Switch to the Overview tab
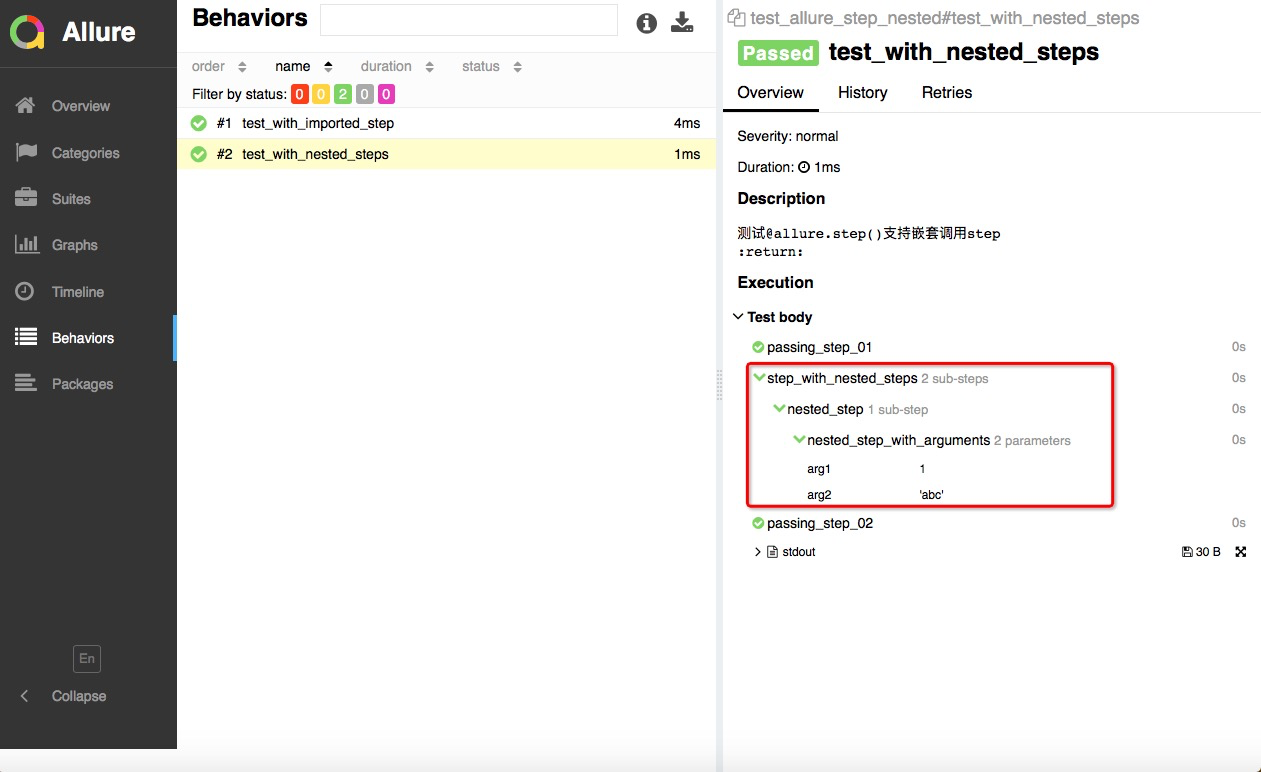Screen dimensions: 1261x772 [x=770, y=92]
